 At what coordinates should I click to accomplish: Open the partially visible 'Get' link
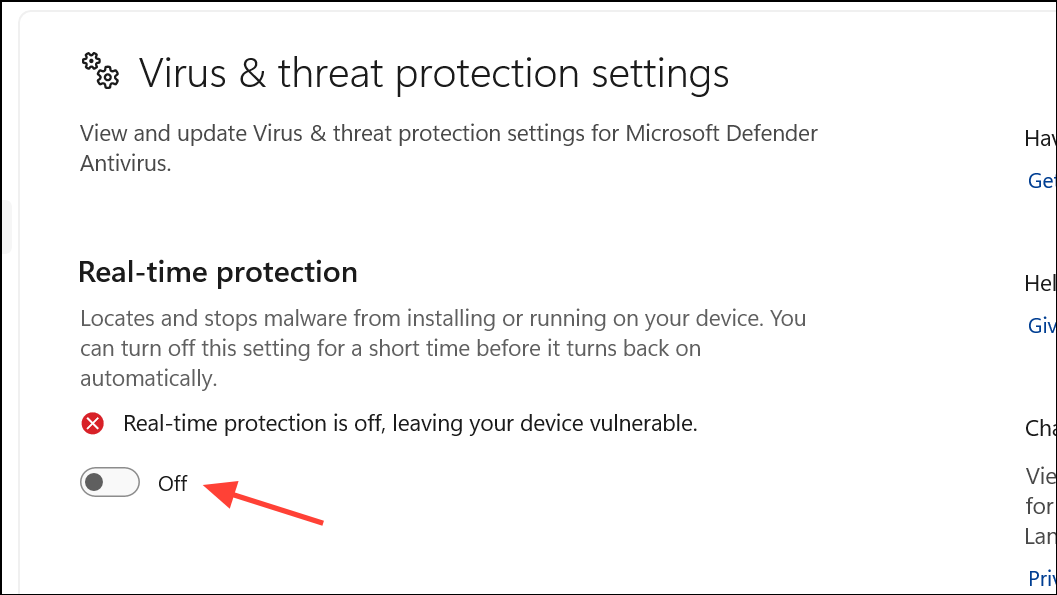[1041, 181]
